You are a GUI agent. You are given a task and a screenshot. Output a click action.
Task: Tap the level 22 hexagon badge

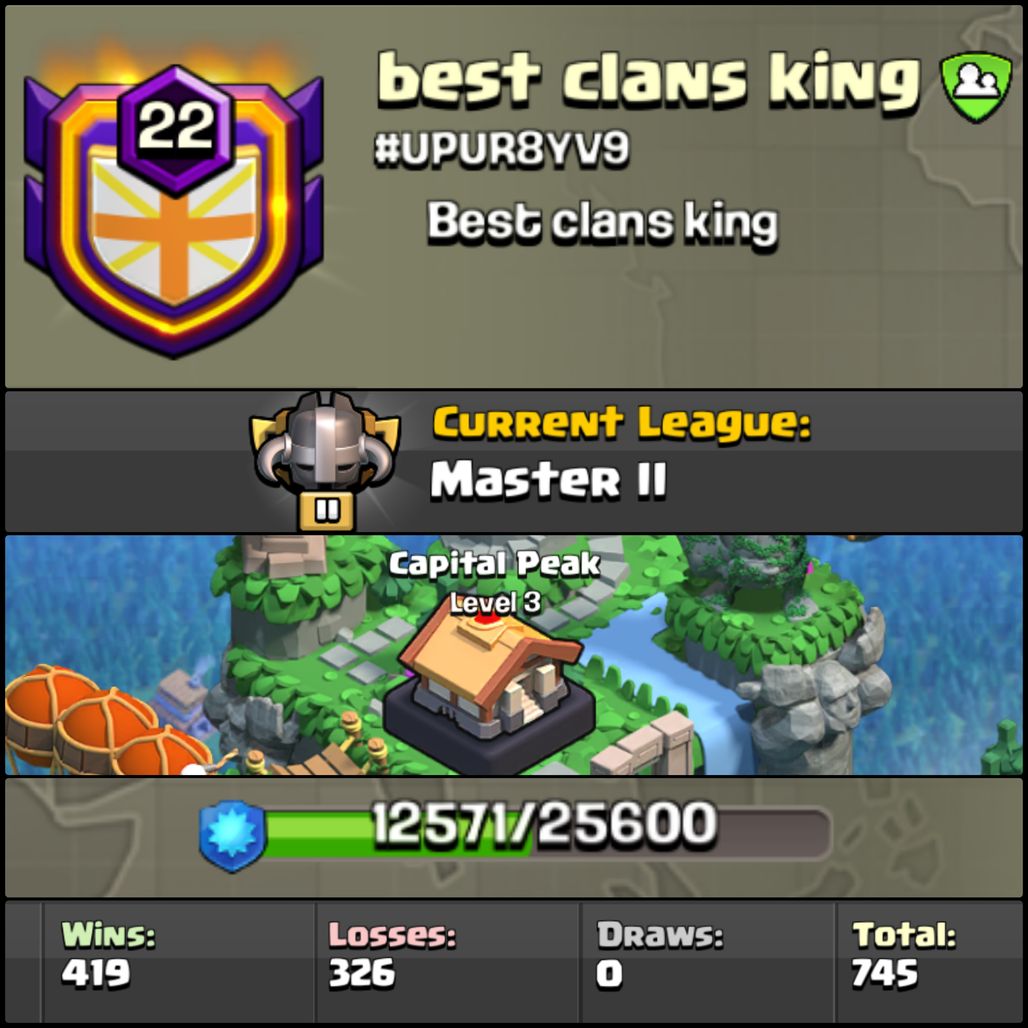176,128
